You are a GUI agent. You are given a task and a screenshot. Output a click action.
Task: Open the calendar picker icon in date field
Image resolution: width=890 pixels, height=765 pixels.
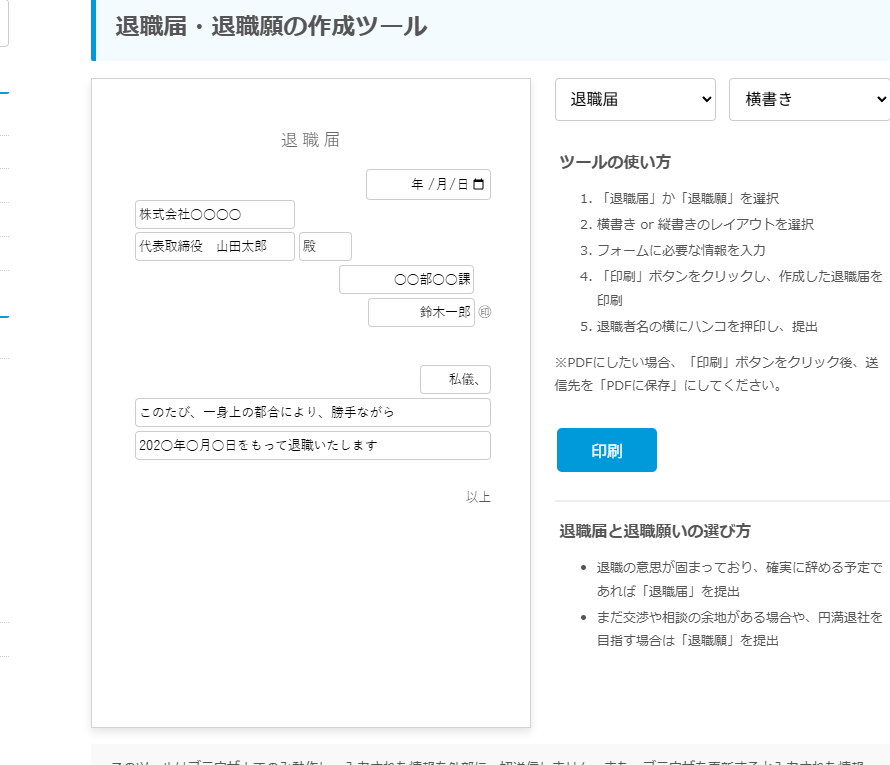point(478,184)
